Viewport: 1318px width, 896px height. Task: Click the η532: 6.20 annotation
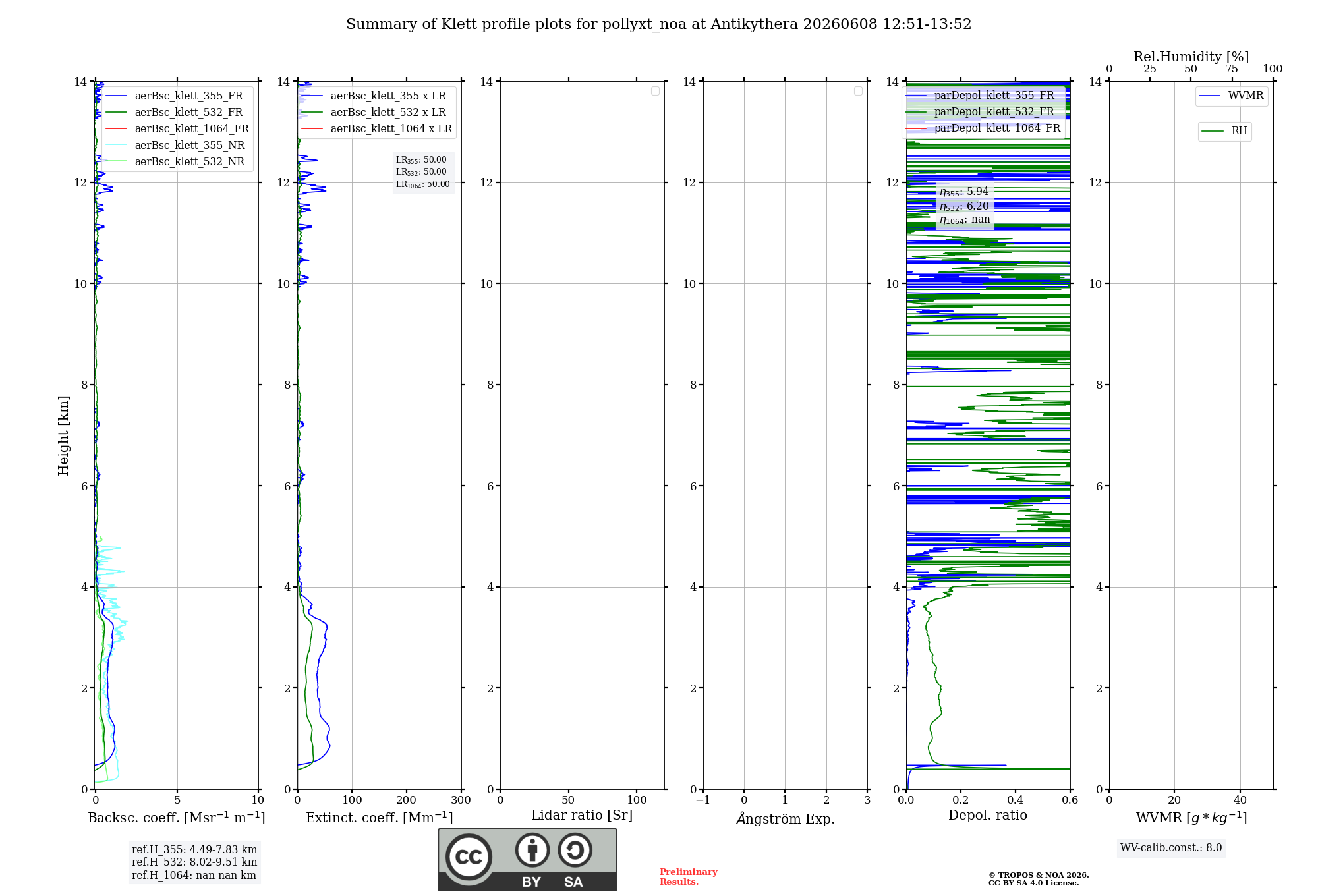[x=964, y=206]
